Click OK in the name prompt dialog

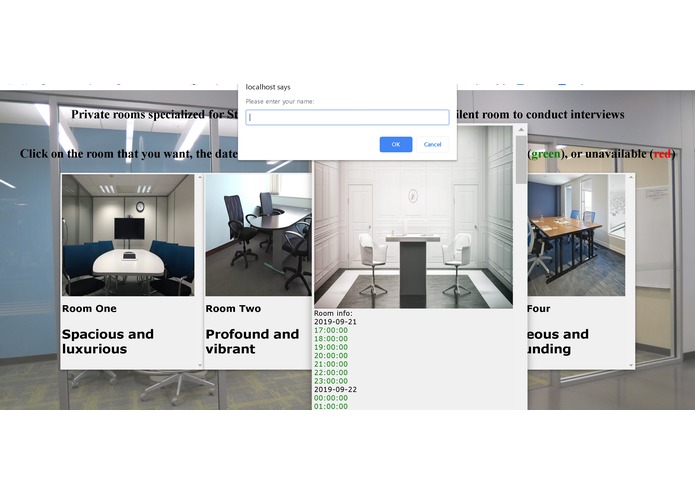pyautogui.click(x=396, y=144)
